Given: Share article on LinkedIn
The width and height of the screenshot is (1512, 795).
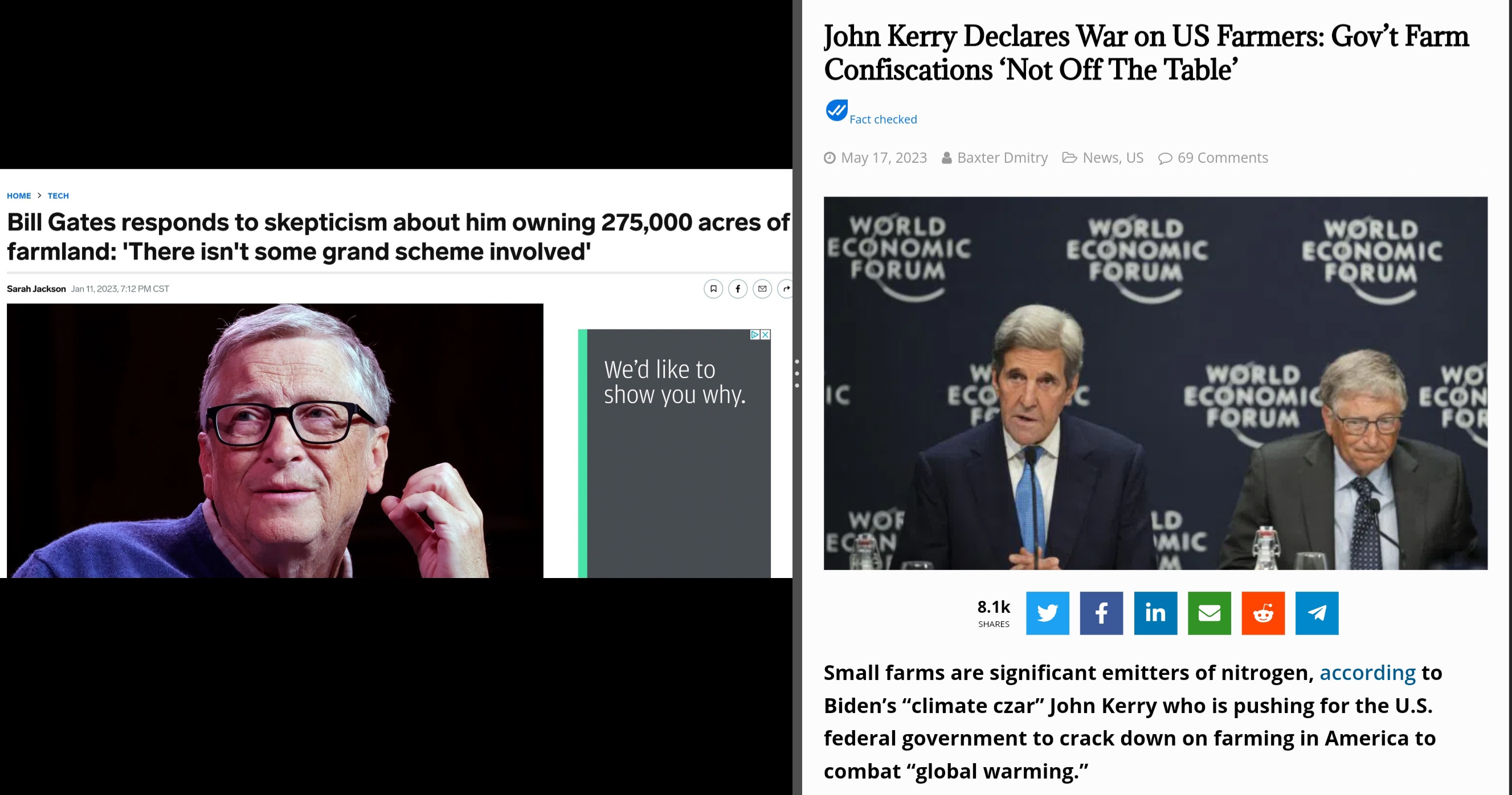Looking at the screenshot, I should pos(1155,613).
